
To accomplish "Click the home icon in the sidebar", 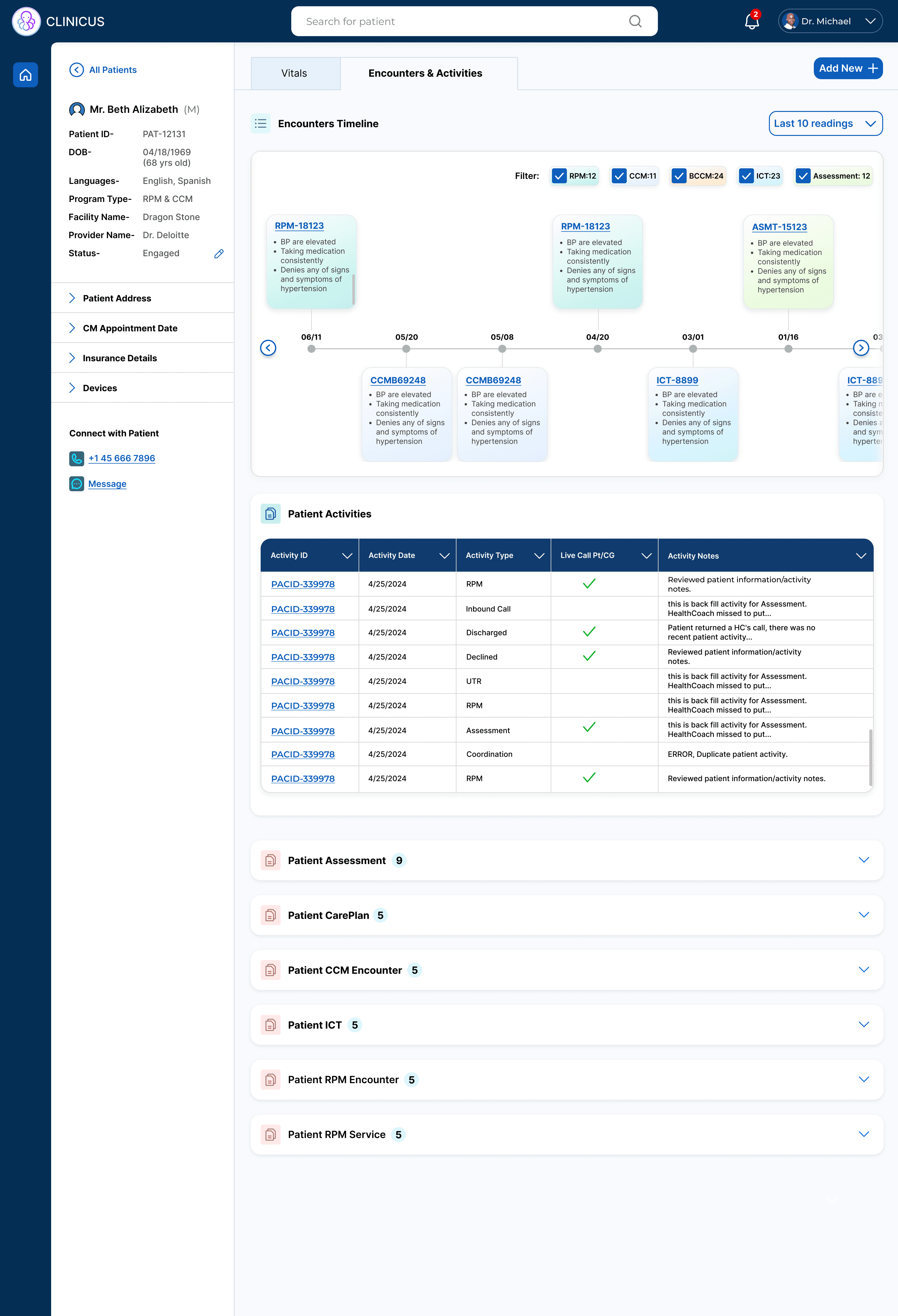I will point(26,75).
